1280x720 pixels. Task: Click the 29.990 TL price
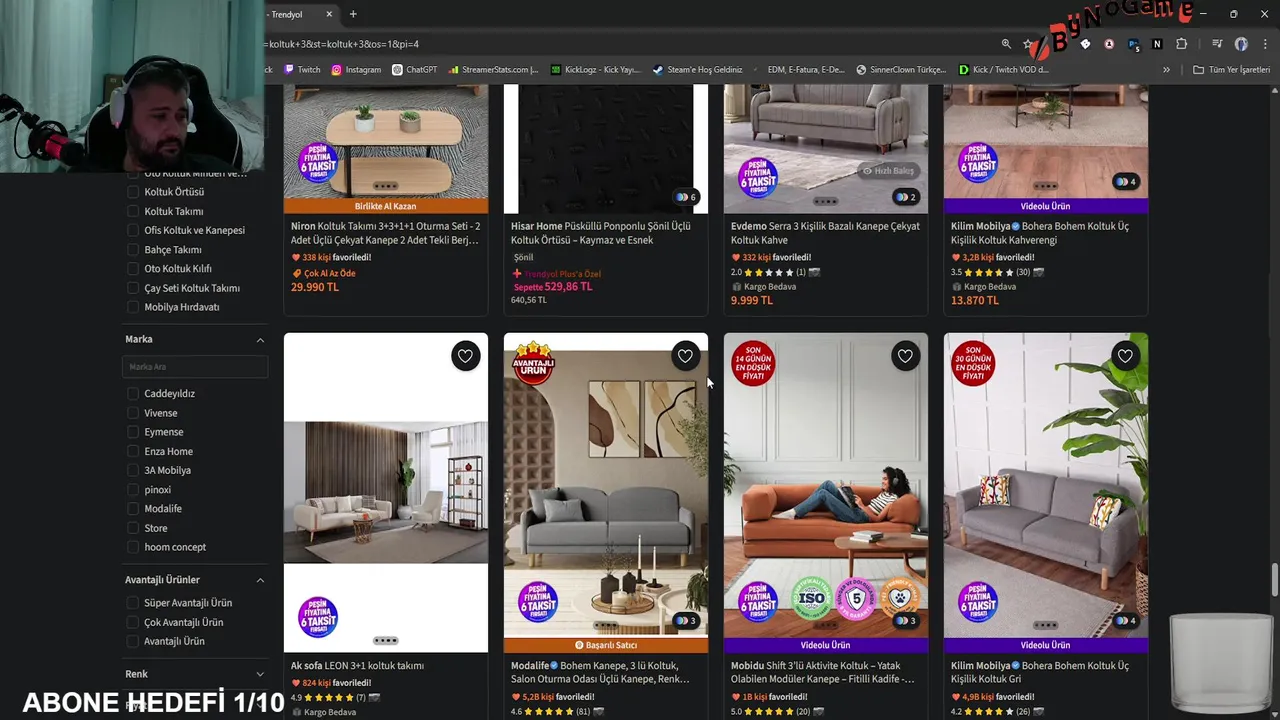[315, 287]
